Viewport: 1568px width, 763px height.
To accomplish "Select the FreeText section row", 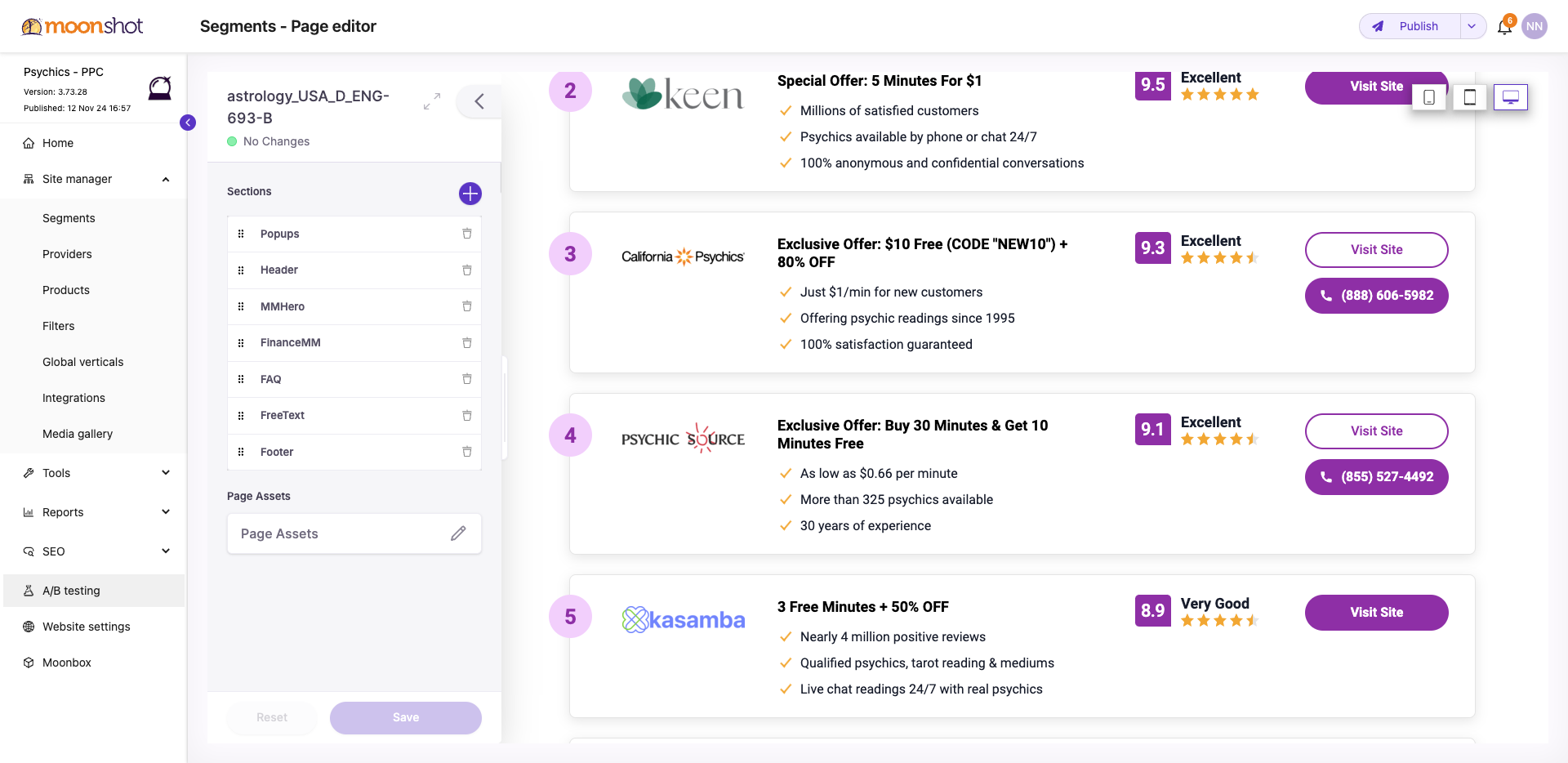I will coord(354,416).
